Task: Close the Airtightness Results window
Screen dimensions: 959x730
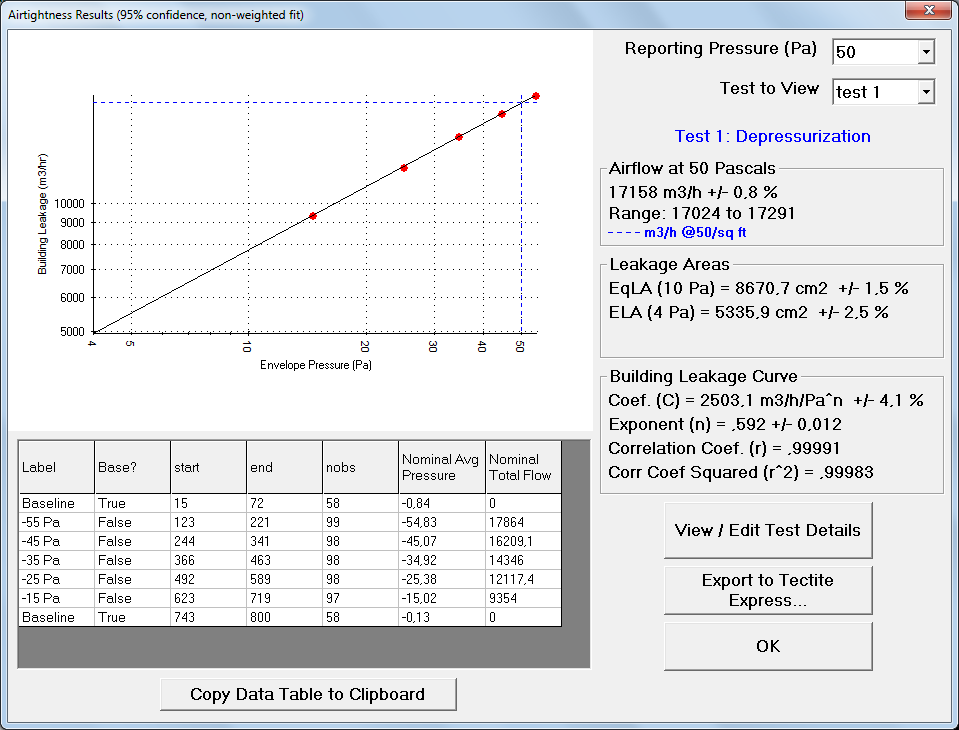Action: point(929,13)
